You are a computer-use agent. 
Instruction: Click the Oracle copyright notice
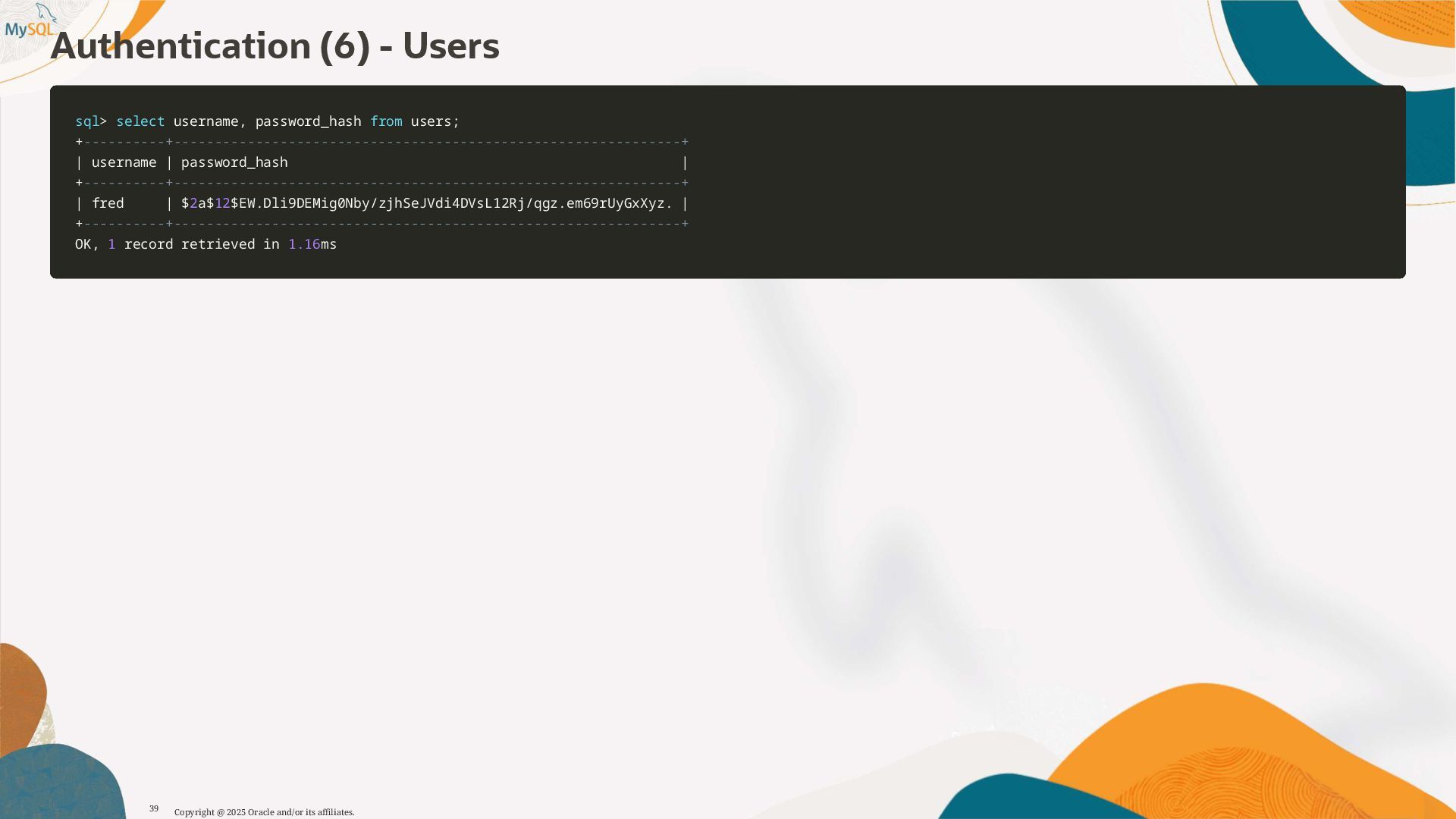[x=265, y=812]
